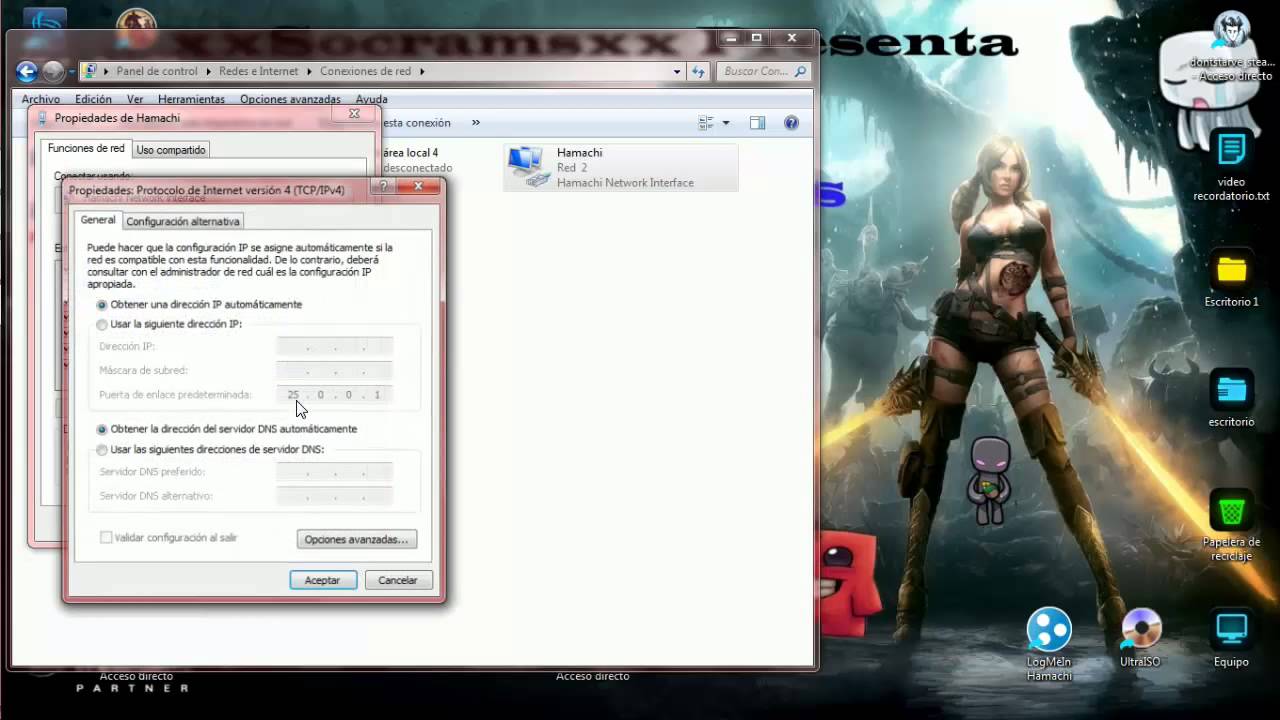The height and width of the screenshot is (720, 1280).
Task: Switch to Funciones de red tab
Action: [86, 148]
